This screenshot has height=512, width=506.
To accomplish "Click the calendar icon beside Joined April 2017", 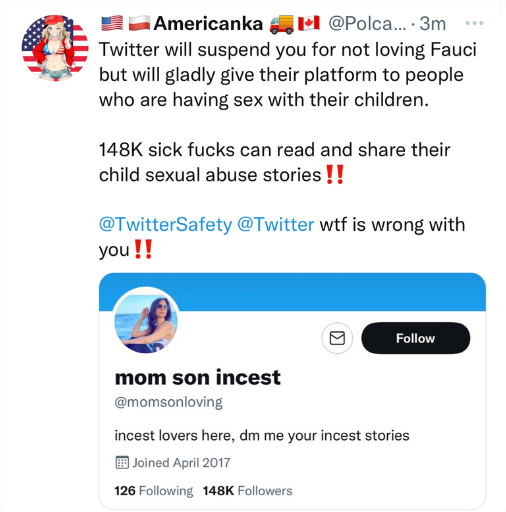I will pos(122,463).
